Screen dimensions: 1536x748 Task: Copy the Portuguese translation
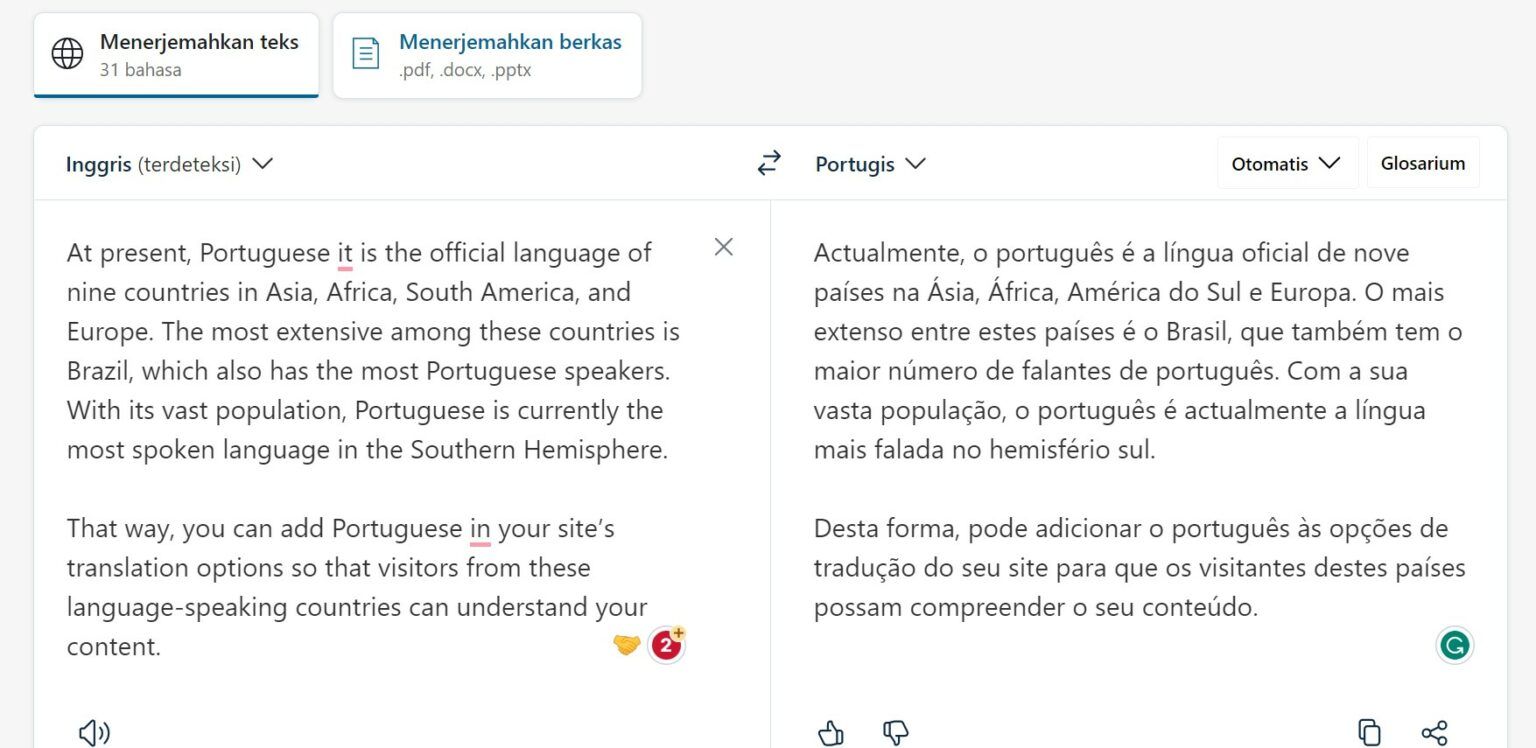click(1370, 732)
